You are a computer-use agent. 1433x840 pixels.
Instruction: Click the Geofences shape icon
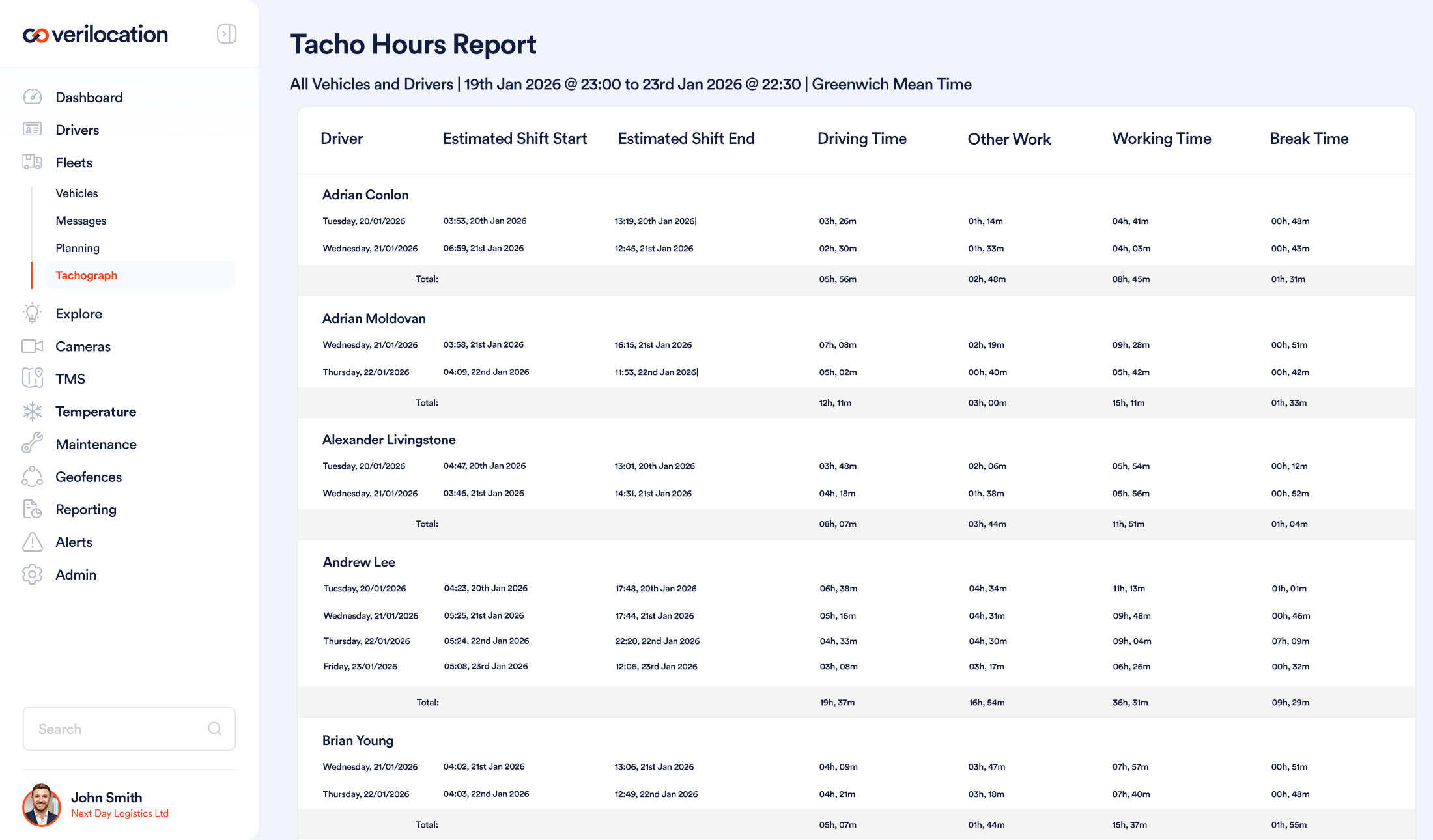point(32,476)
